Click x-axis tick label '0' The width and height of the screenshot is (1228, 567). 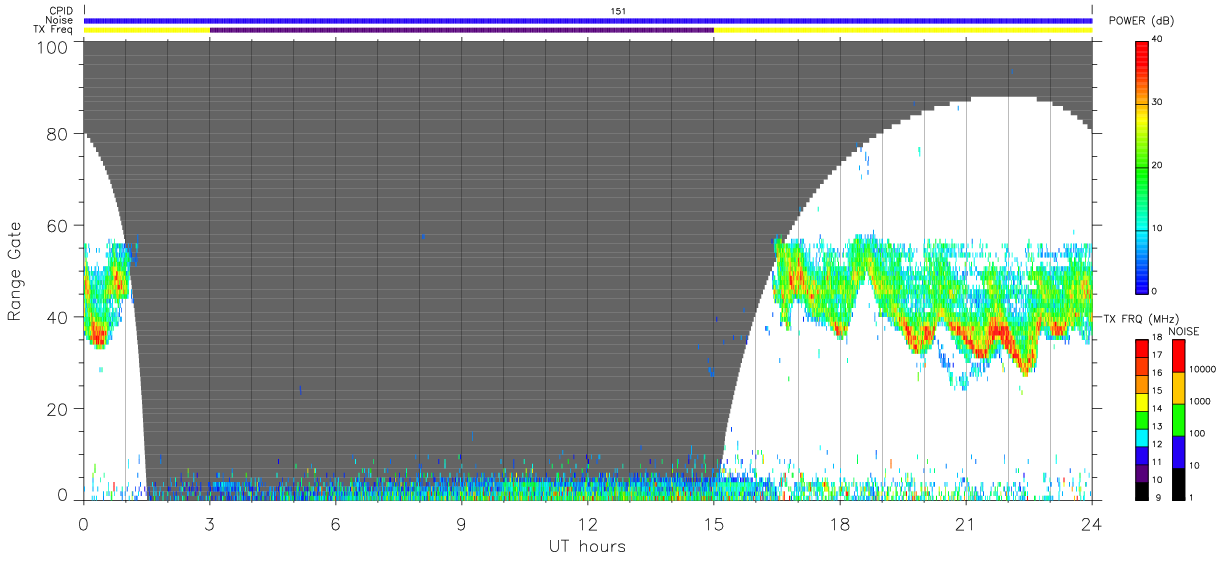84,523
